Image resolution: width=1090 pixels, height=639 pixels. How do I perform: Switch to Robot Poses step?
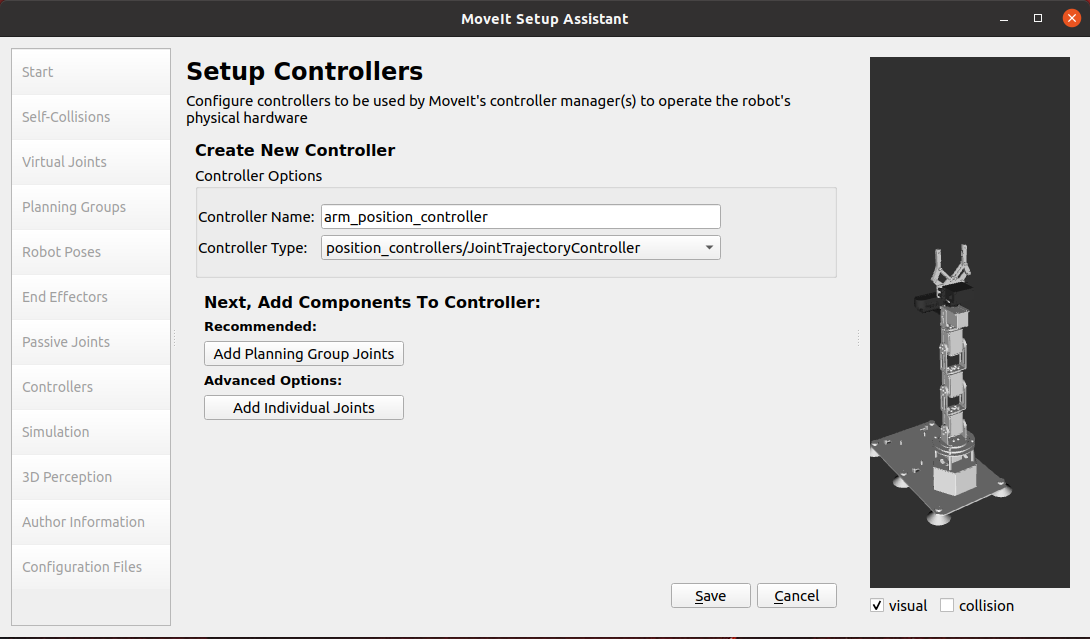coord(91,252)
